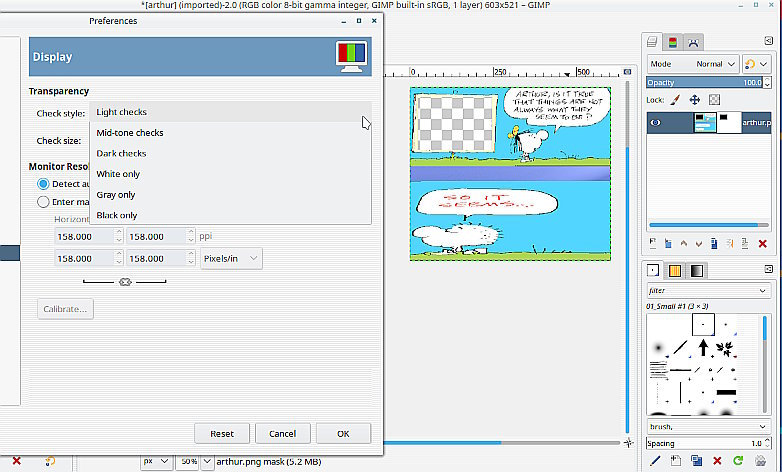
Task: Select the arthur.png layer image thumbnail
Action: coord(705,123)
